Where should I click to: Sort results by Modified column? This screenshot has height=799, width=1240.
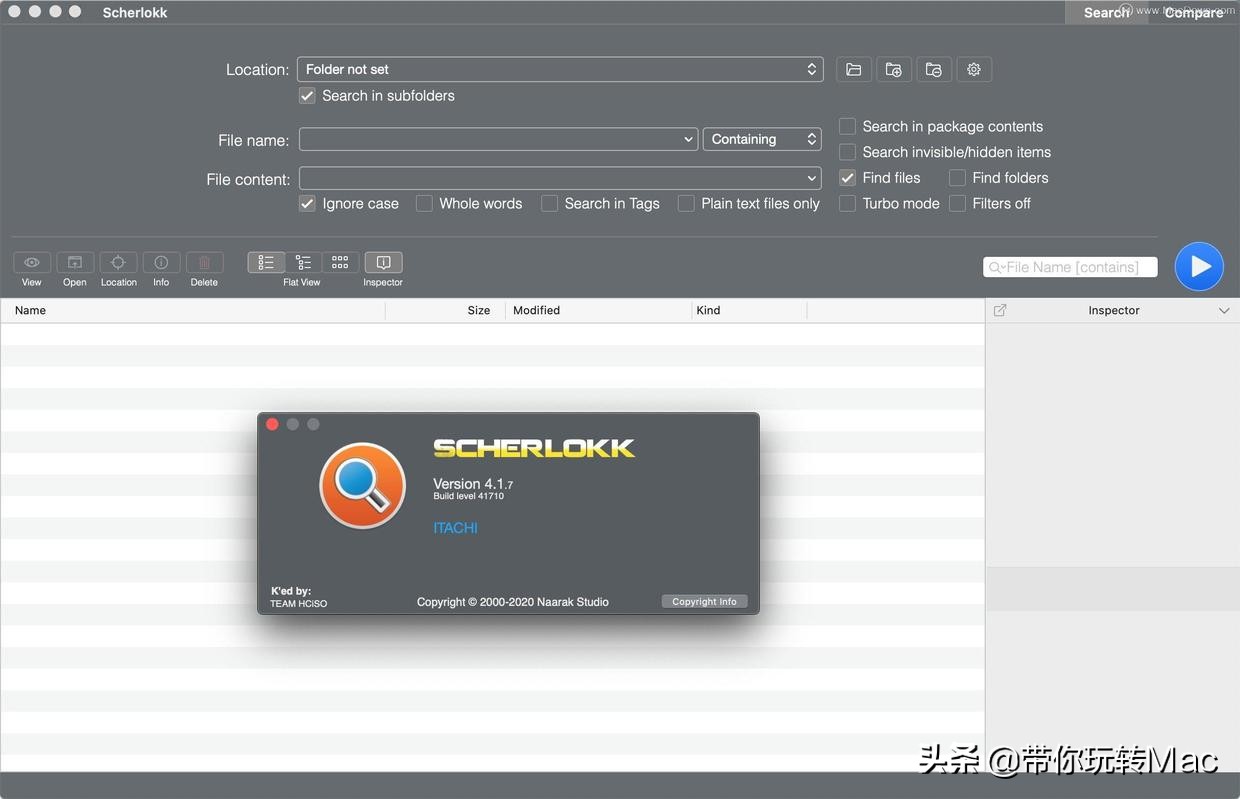(598, 310)
